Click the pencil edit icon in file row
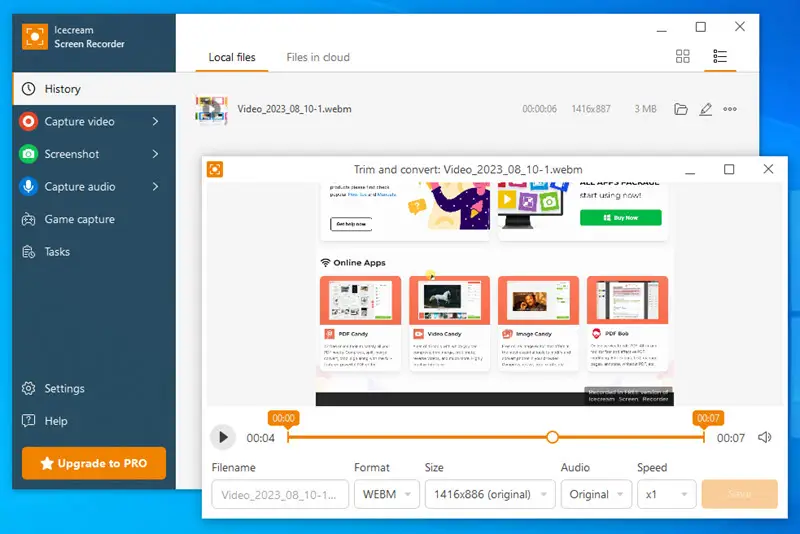This screenshot has height=534, width=800. point(705,109)
